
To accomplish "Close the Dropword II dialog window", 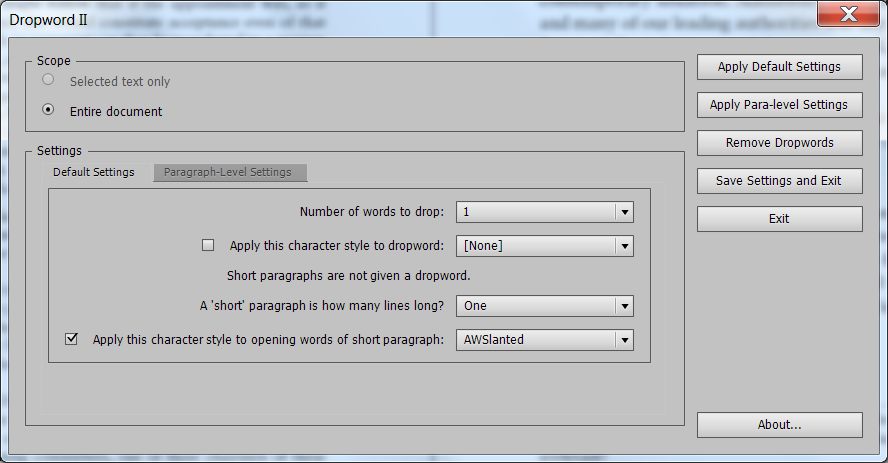I will tap(848, 14).
